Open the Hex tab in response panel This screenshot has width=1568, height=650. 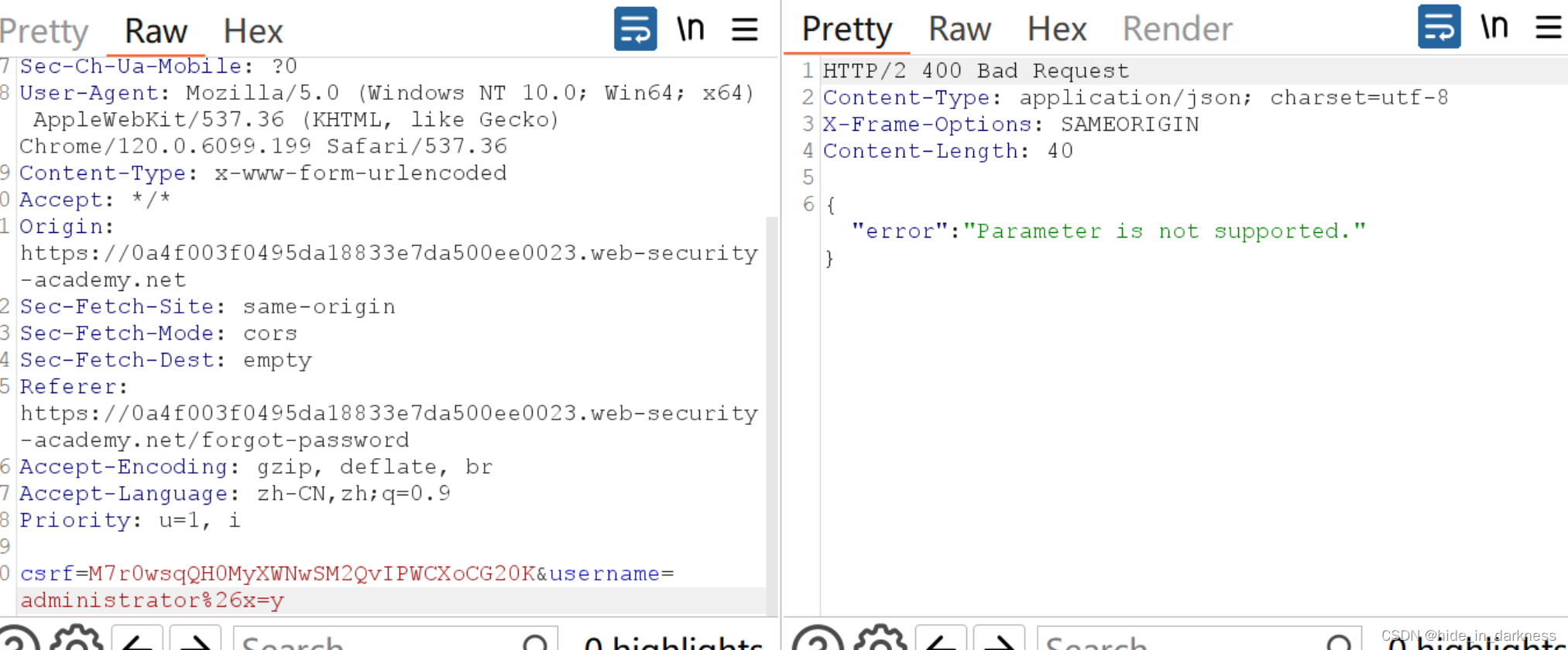tap(1057, 29)
